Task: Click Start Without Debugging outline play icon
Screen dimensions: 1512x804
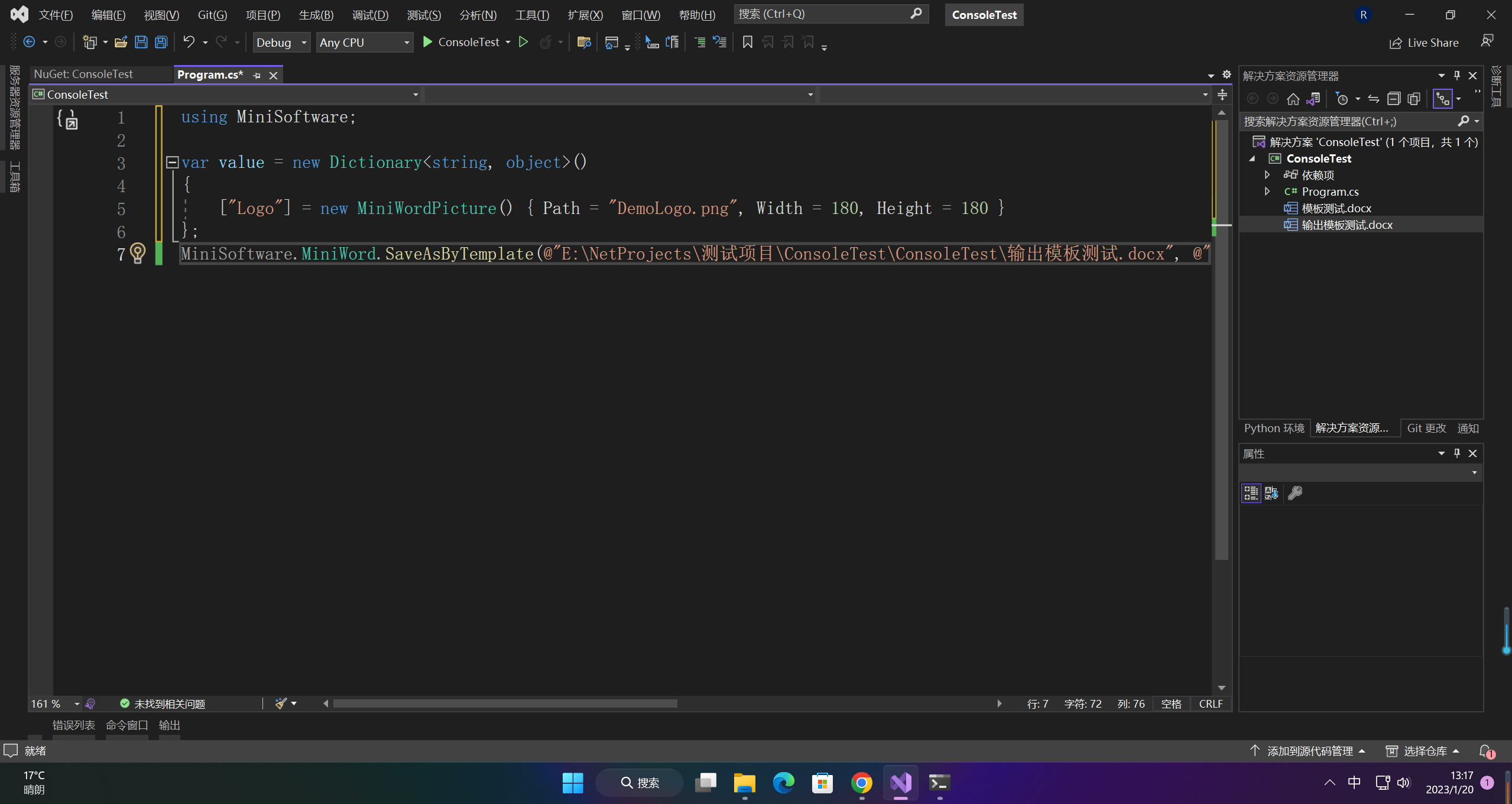Action: pos(523,42)
